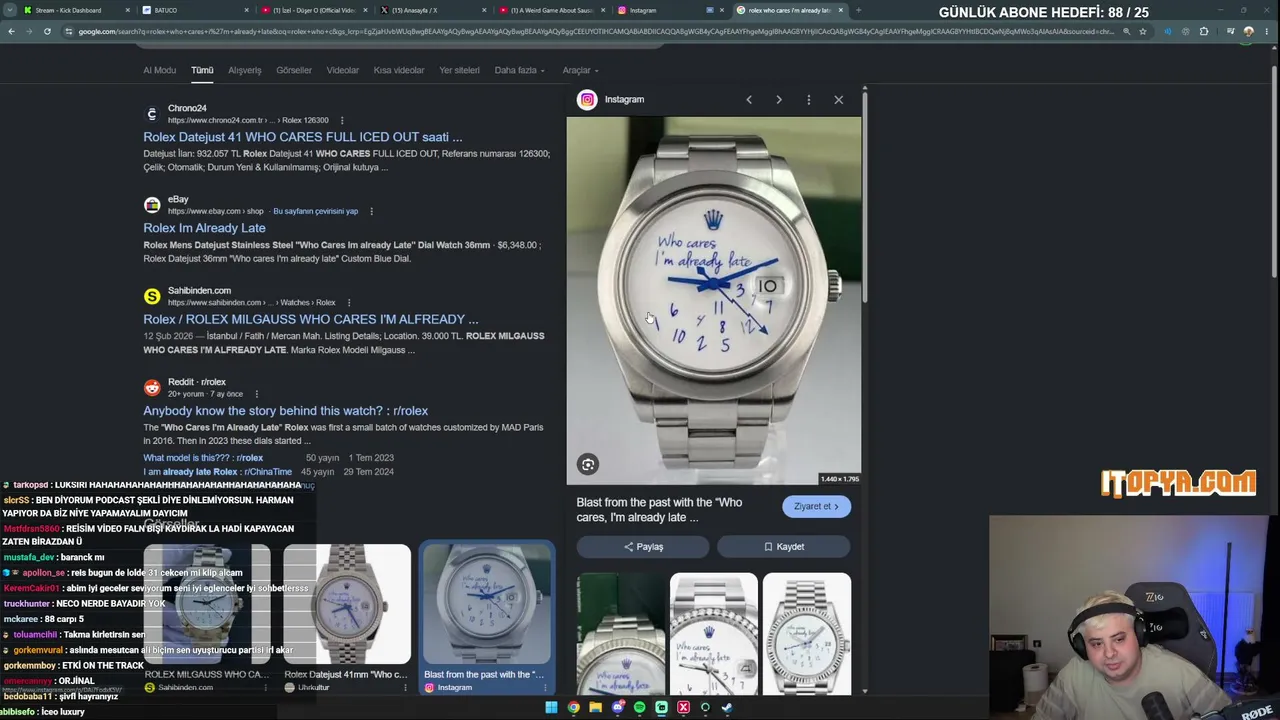Open more options for eBay result

click(x=371, y=211)
